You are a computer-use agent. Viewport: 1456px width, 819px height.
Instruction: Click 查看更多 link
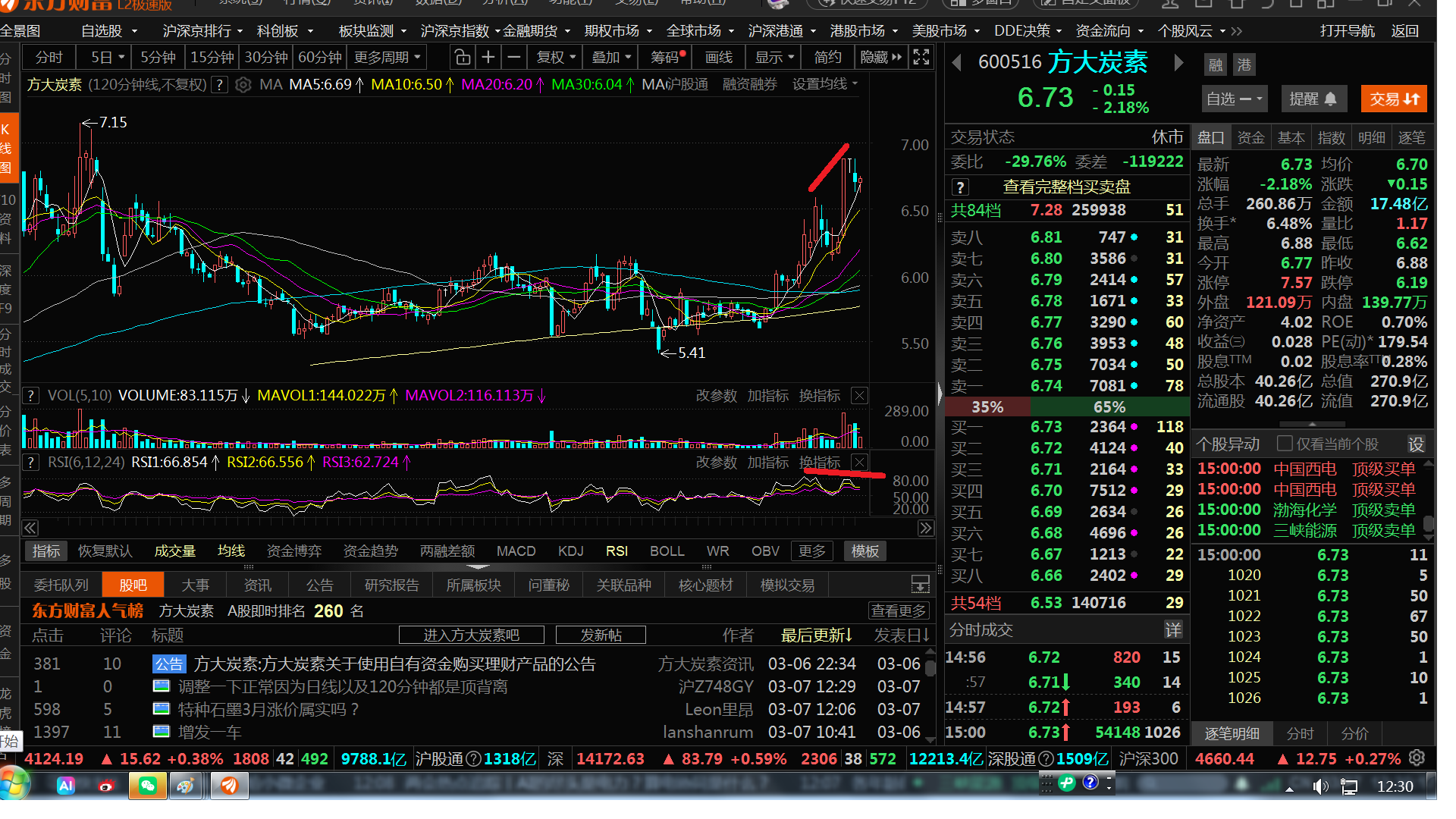pyautogui.click(x=898, y=610)
